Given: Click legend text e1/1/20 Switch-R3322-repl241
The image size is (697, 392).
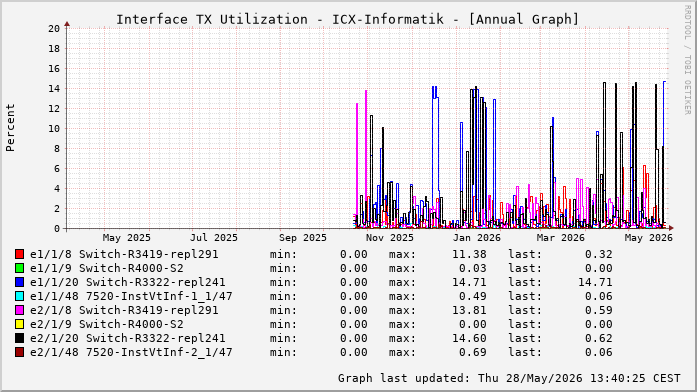Looking at the screenshot, I should pyautogui.click(x=128, y=282).
